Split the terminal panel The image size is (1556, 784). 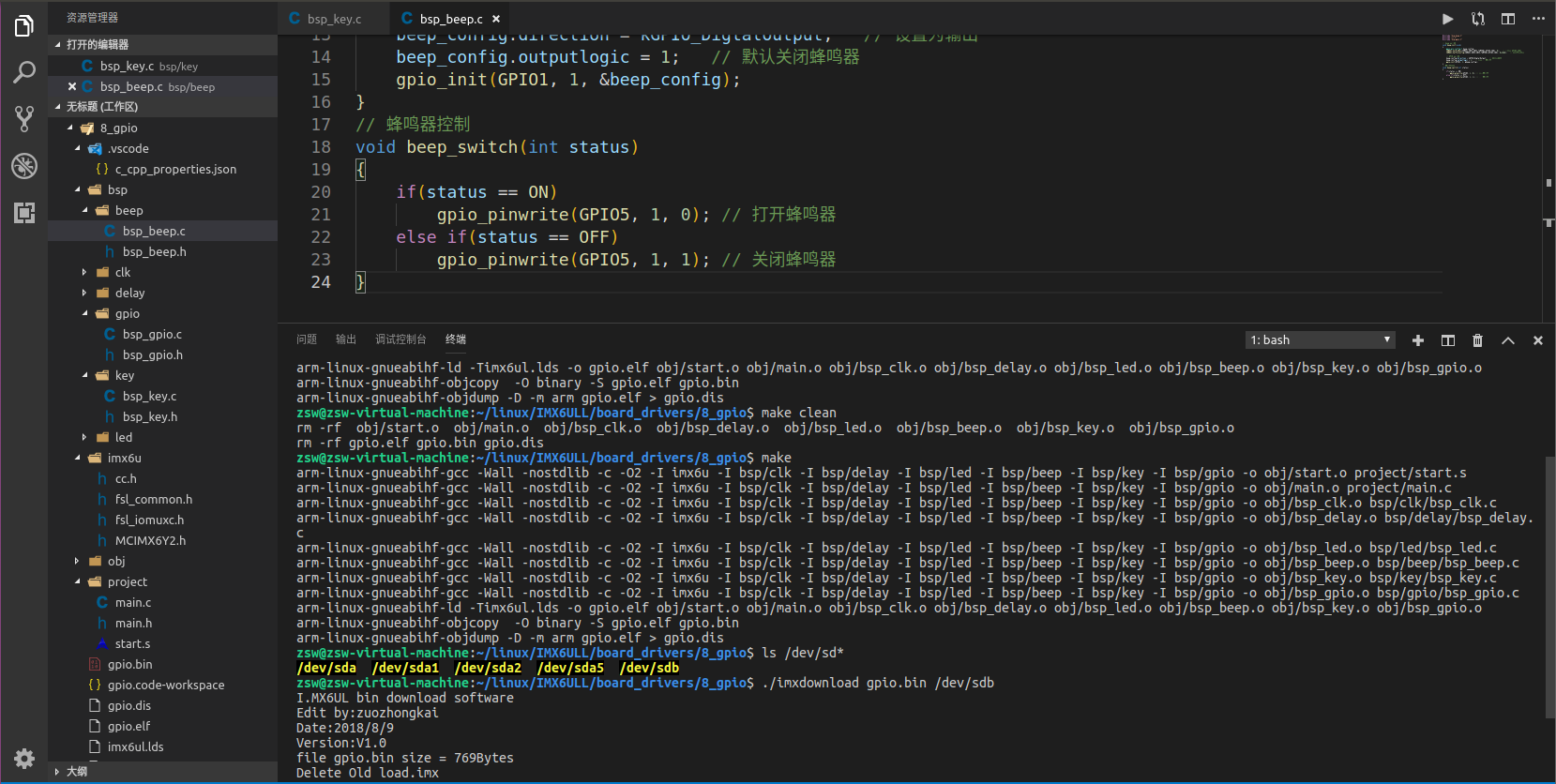pyautogui.click(x=1448, y=340)
